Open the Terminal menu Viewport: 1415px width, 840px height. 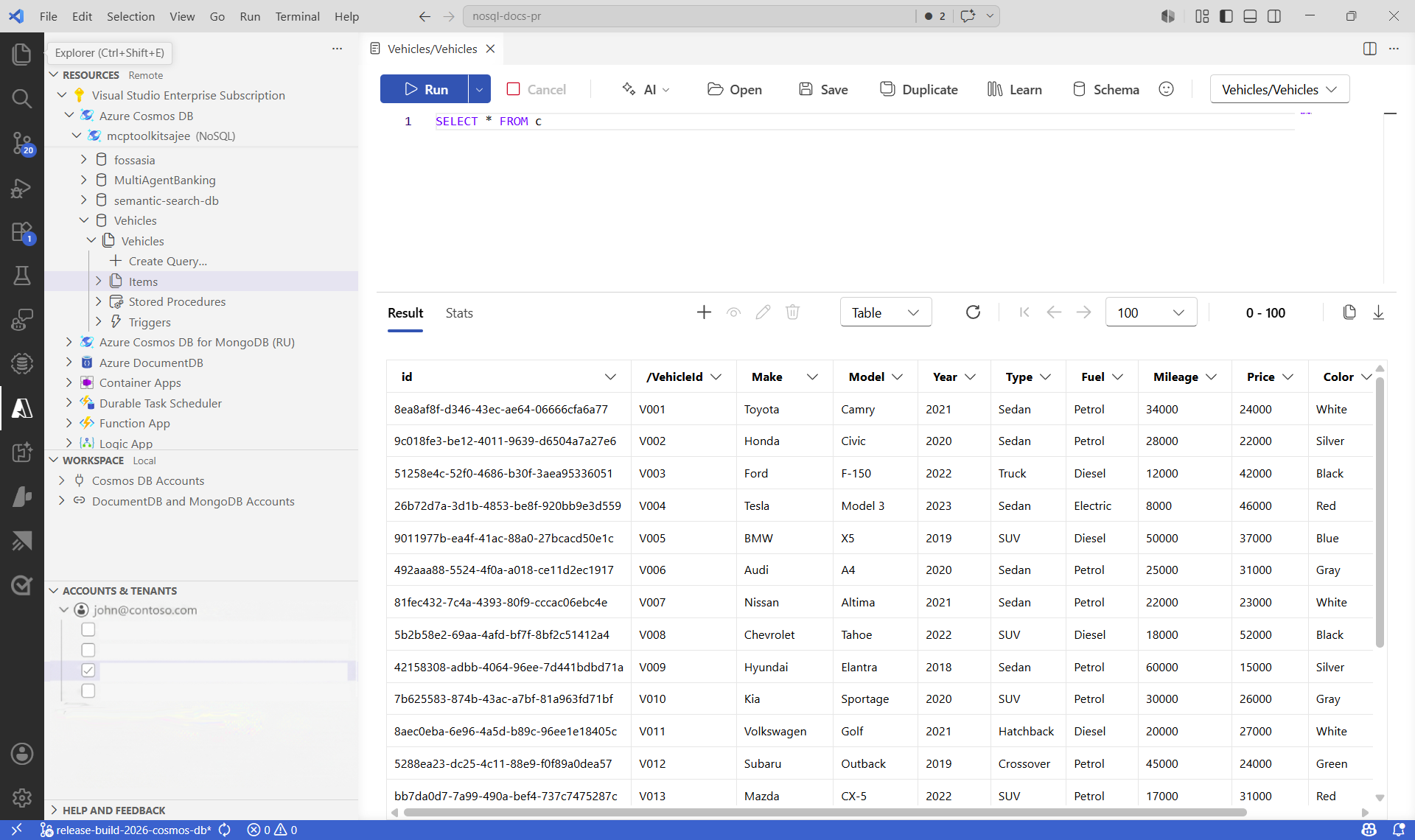297,16
